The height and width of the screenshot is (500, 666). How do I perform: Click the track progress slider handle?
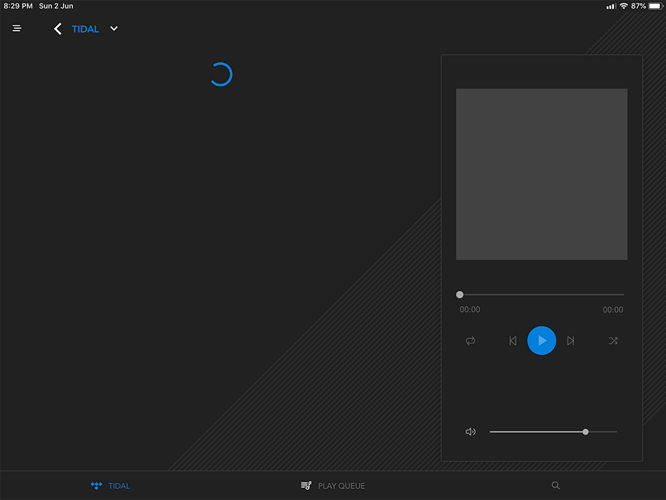point(460,294)
